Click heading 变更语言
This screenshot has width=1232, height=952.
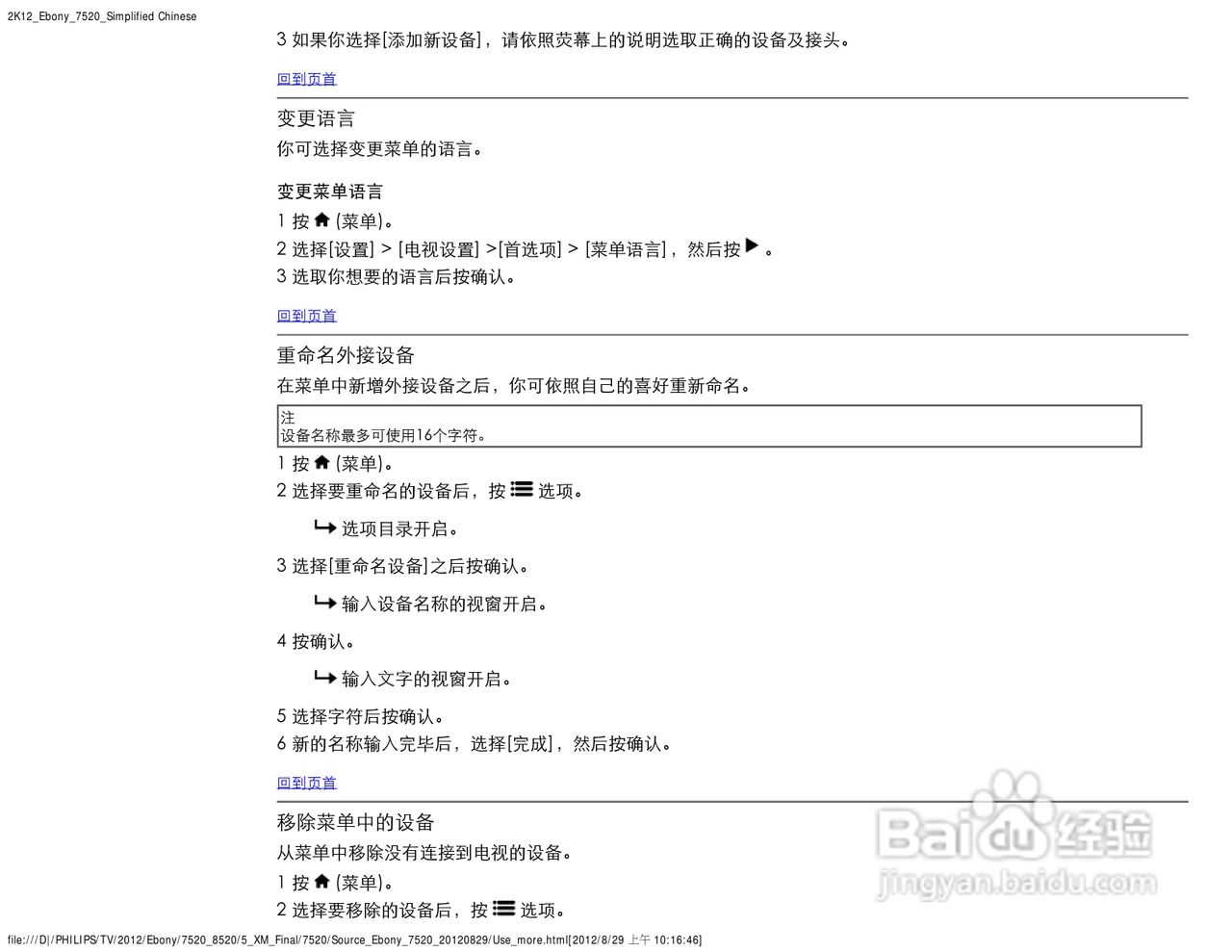click(316, 118)
